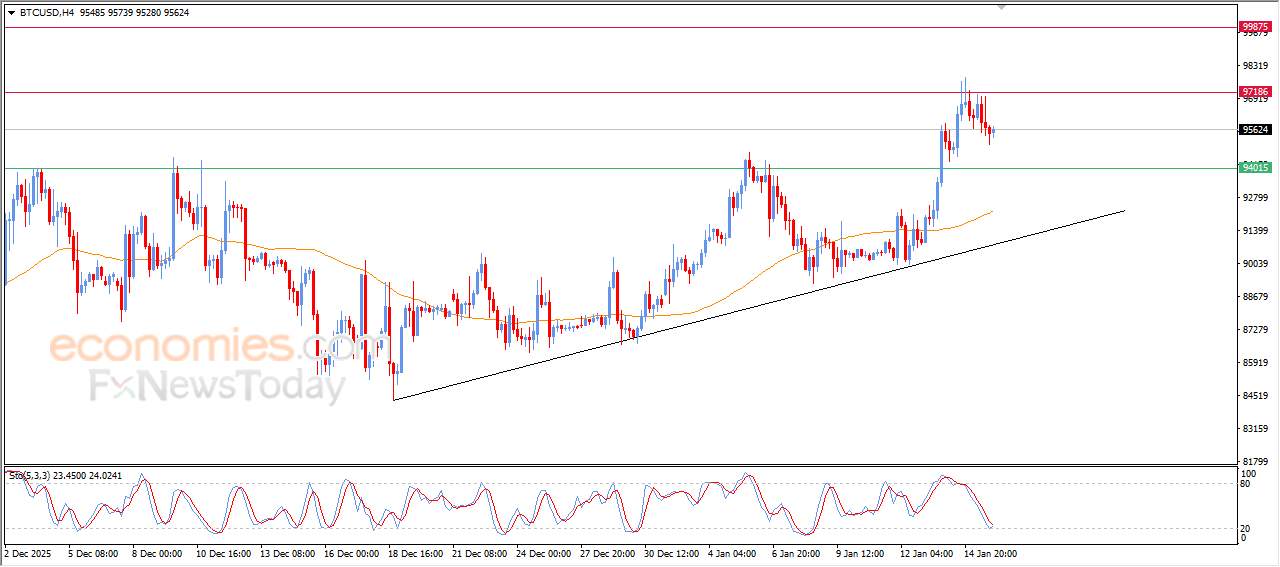
Task: Select the black ascending trendline
Action: tap(760, 305)
